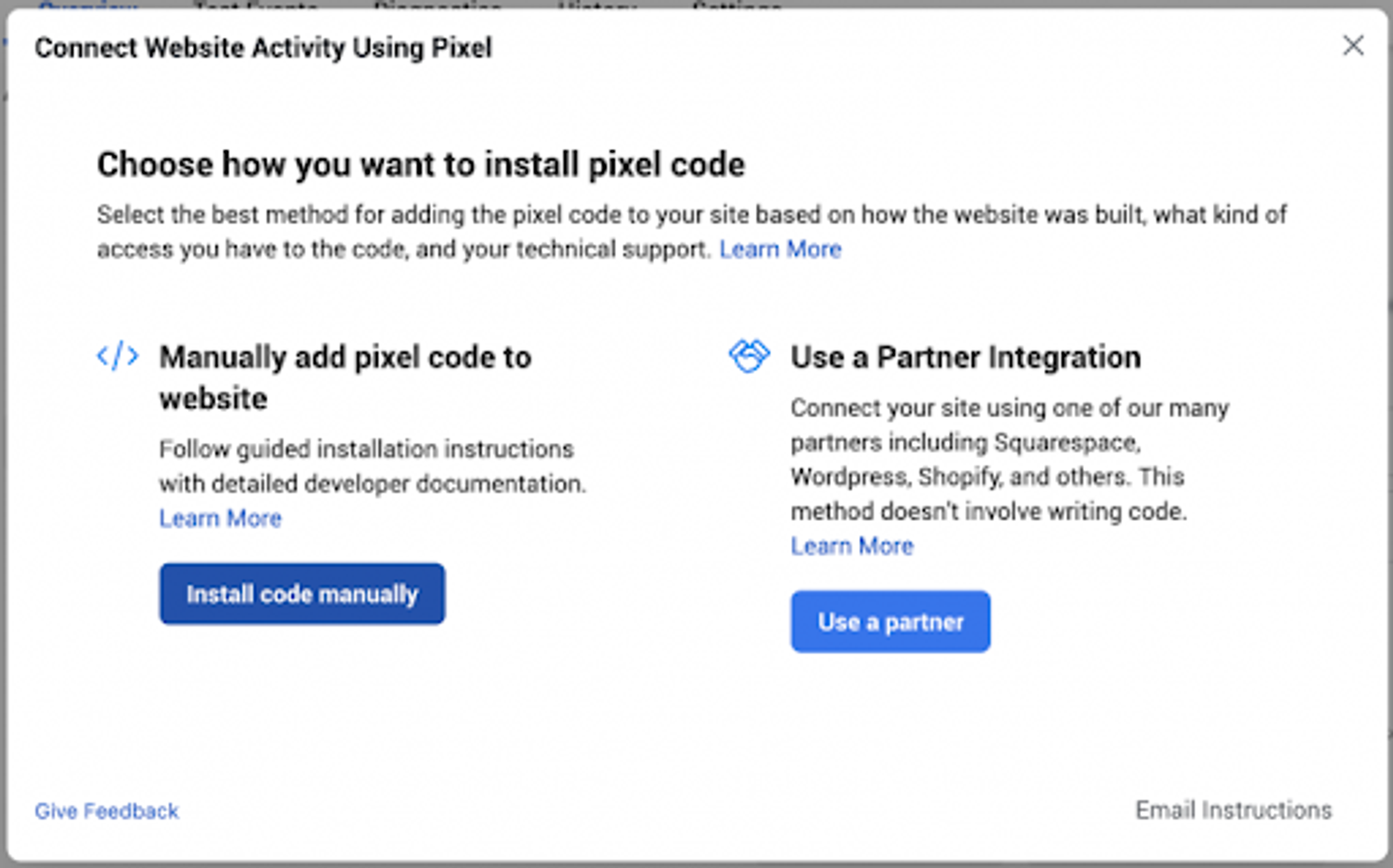Click Email Instructions
The width and height of the screenshot is (1393, 868).
pyautogui.click(x=1234, y=810)
